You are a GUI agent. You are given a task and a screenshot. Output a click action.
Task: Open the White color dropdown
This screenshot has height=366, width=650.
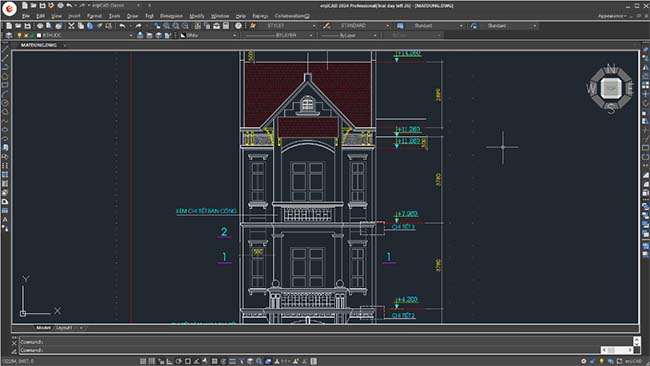click(235, 36)
